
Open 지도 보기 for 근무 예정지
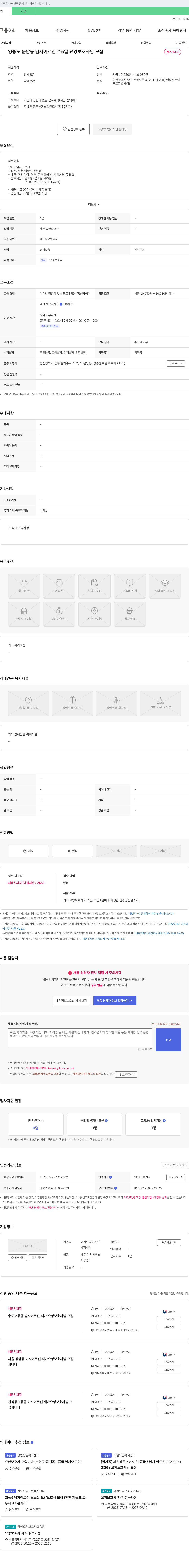pos(176,363)
